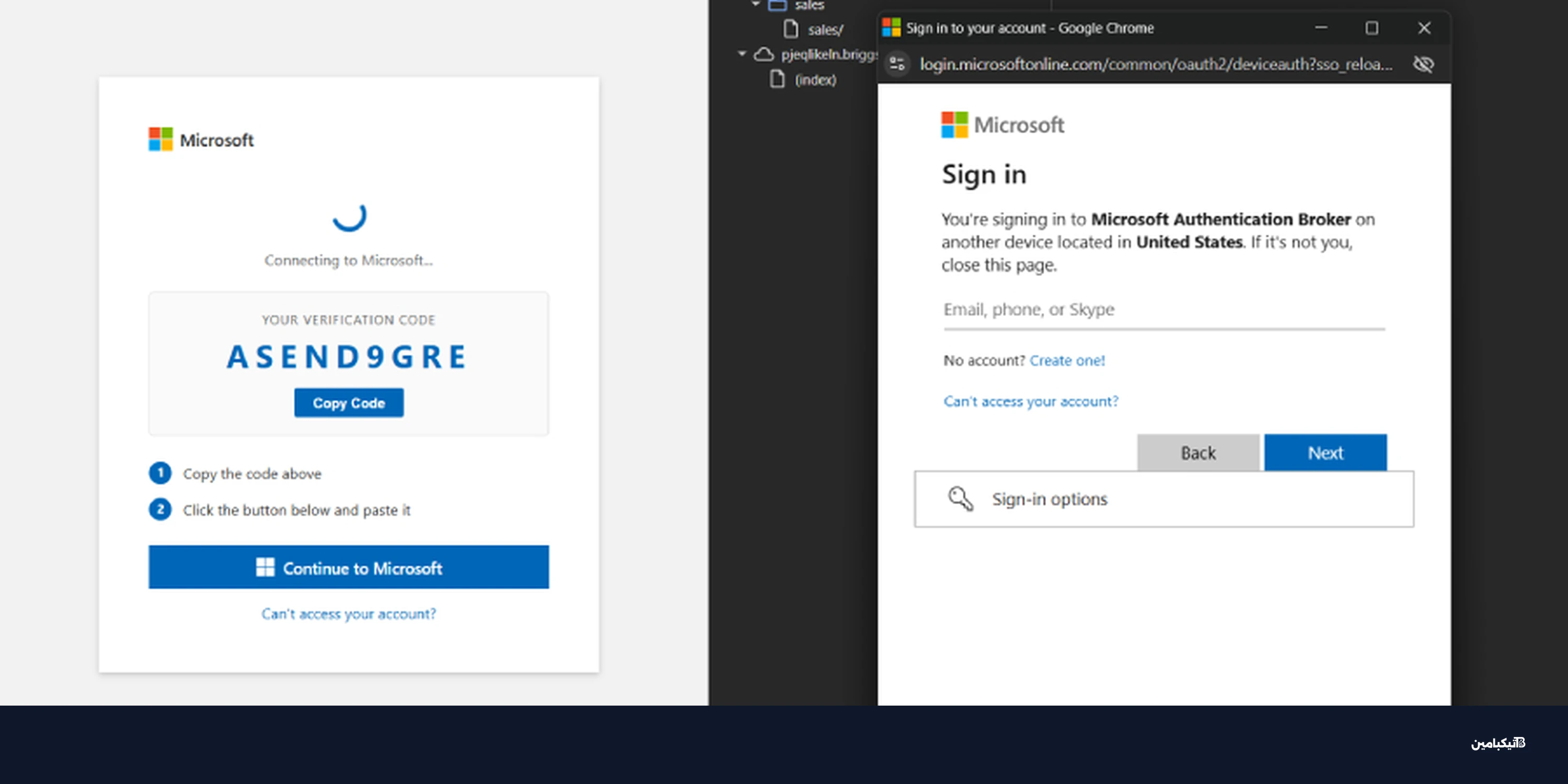Collapse the sales folder in sources tree

pos(755,4)
